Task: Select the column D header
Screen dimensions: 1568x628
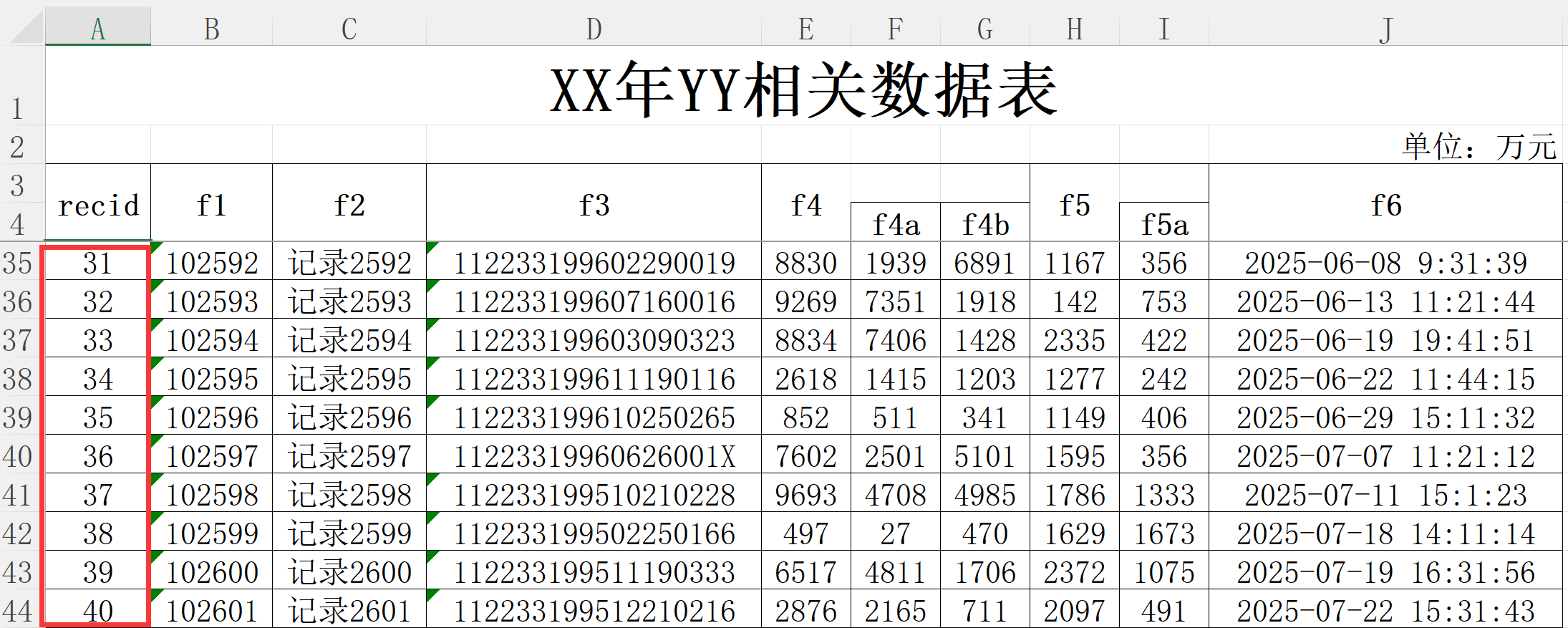Action: 593,29
